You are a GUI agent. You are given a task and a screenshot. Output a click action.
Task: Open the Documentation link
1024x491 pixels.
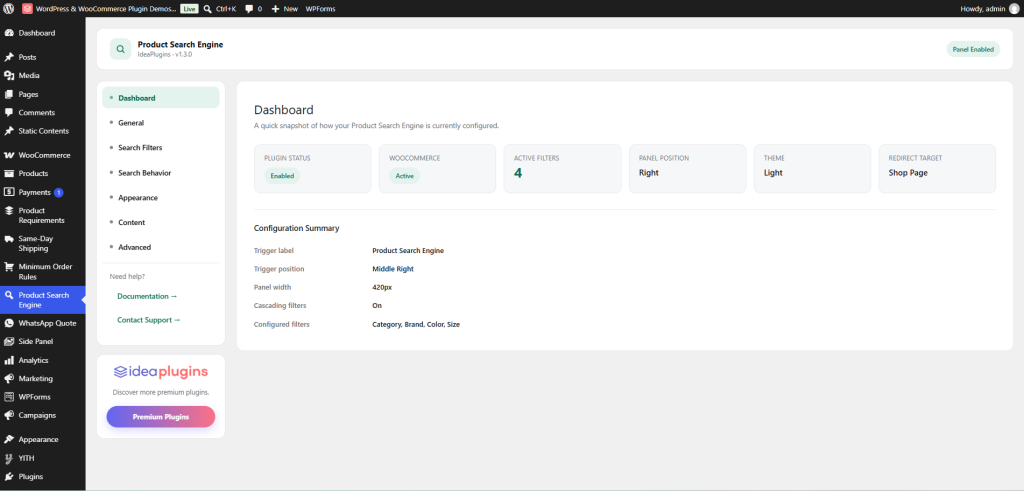point(148,296)
